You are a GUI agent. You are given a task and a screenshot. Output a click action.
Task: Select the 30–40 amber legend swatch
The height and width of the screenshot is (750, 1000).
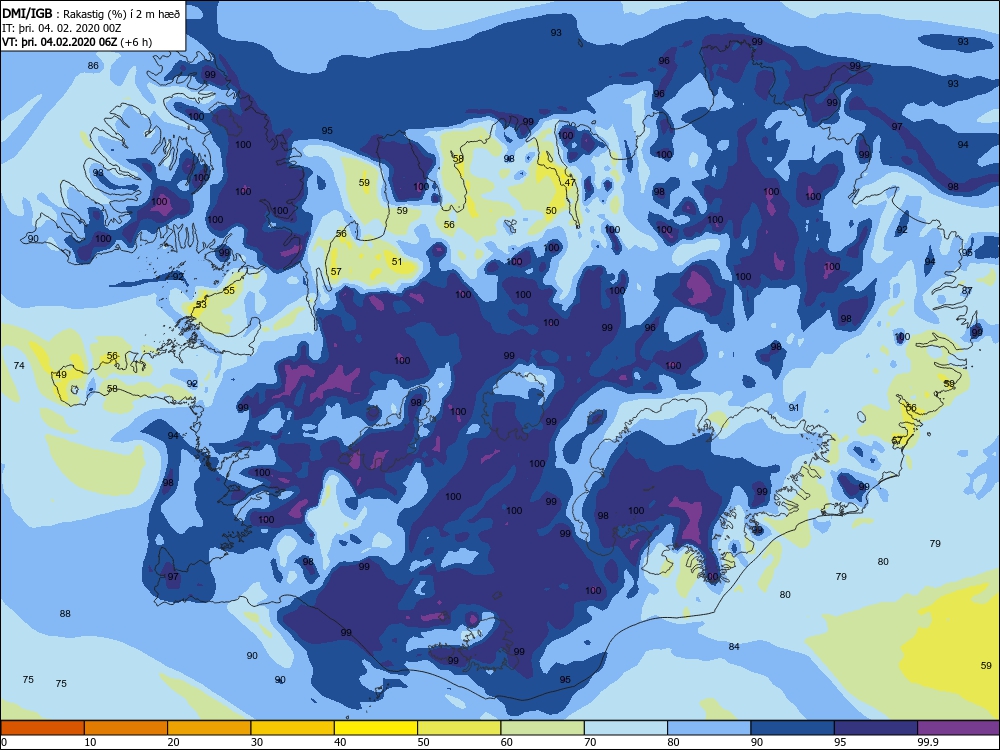pyautogui.click(x=293, y=728)
